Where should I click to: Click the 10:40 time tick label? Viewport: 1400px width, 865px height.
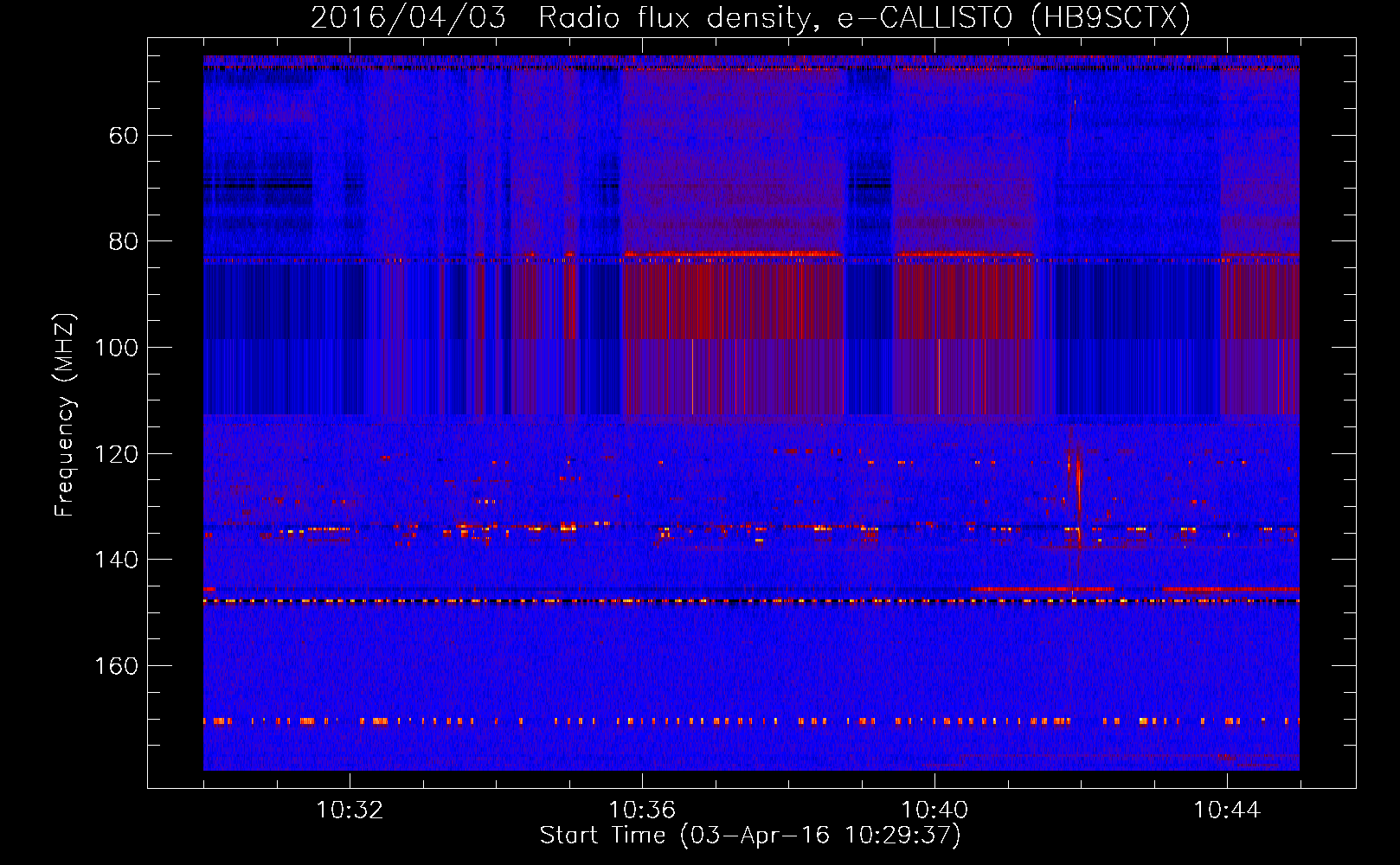point(934,811)
